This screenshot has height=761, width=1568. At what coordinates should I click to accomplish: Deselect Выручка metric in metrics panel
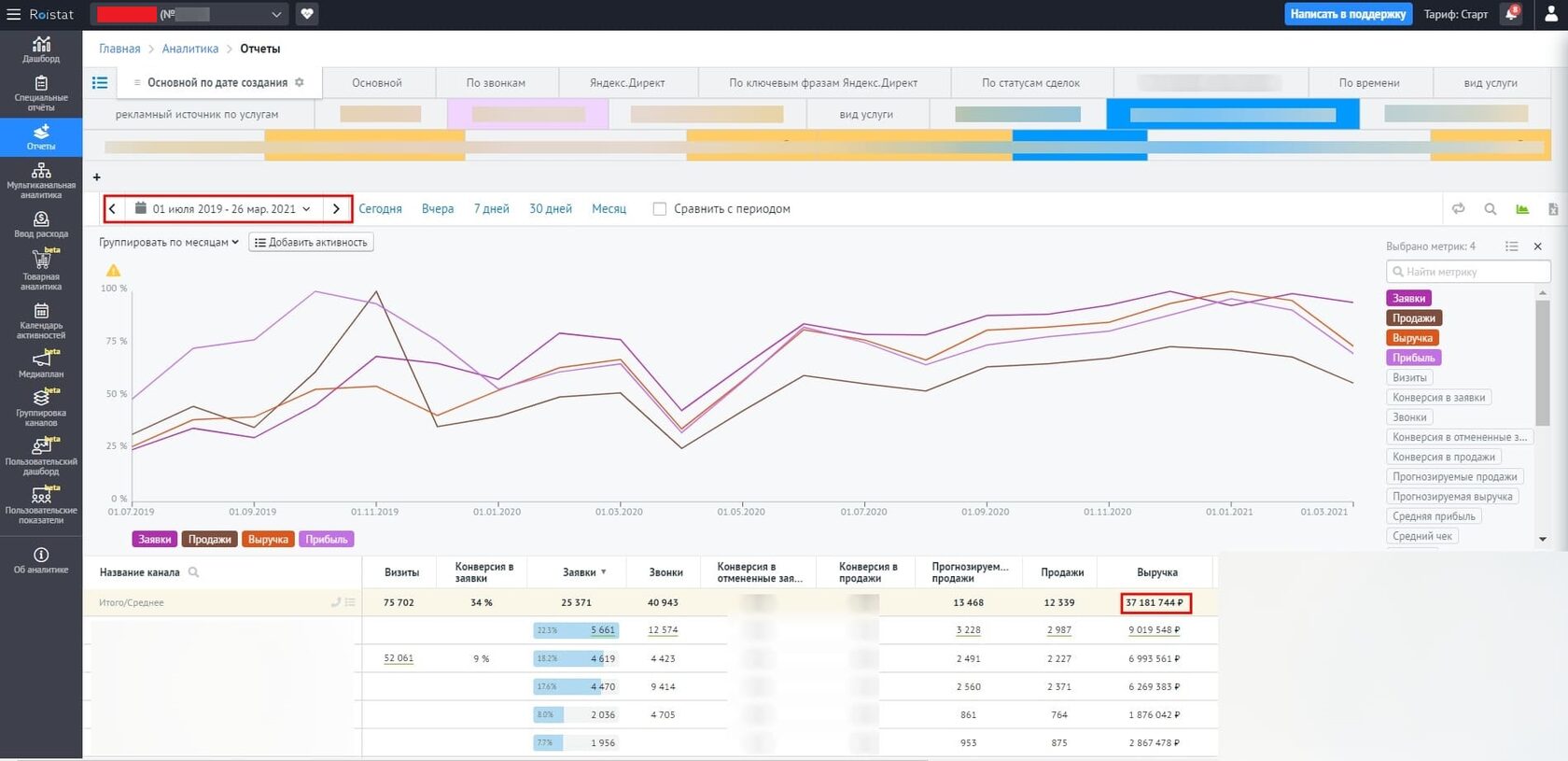(1412, 338)
